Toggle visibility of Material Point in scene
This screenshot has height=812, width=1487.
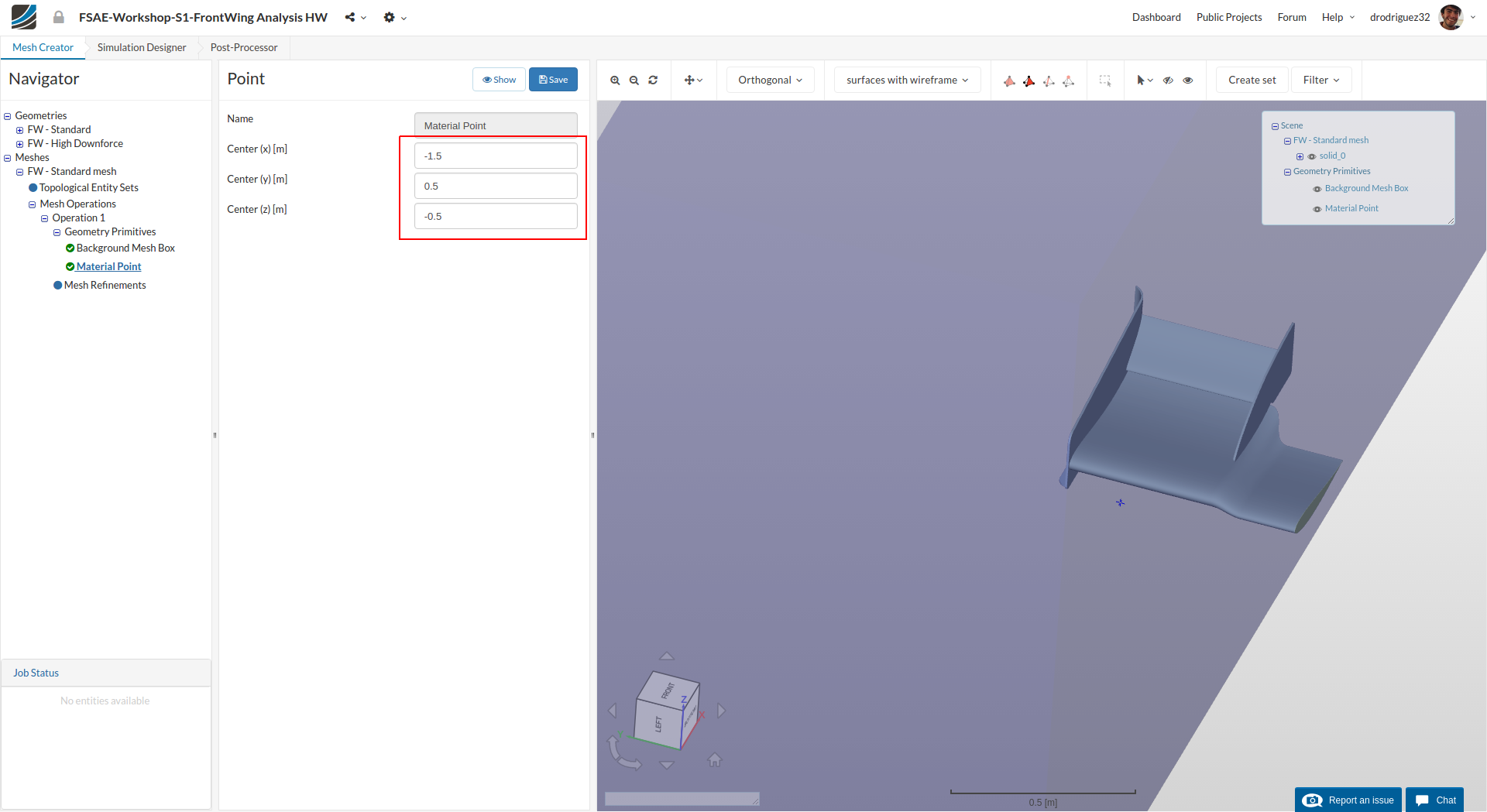tap(1317, 209)
